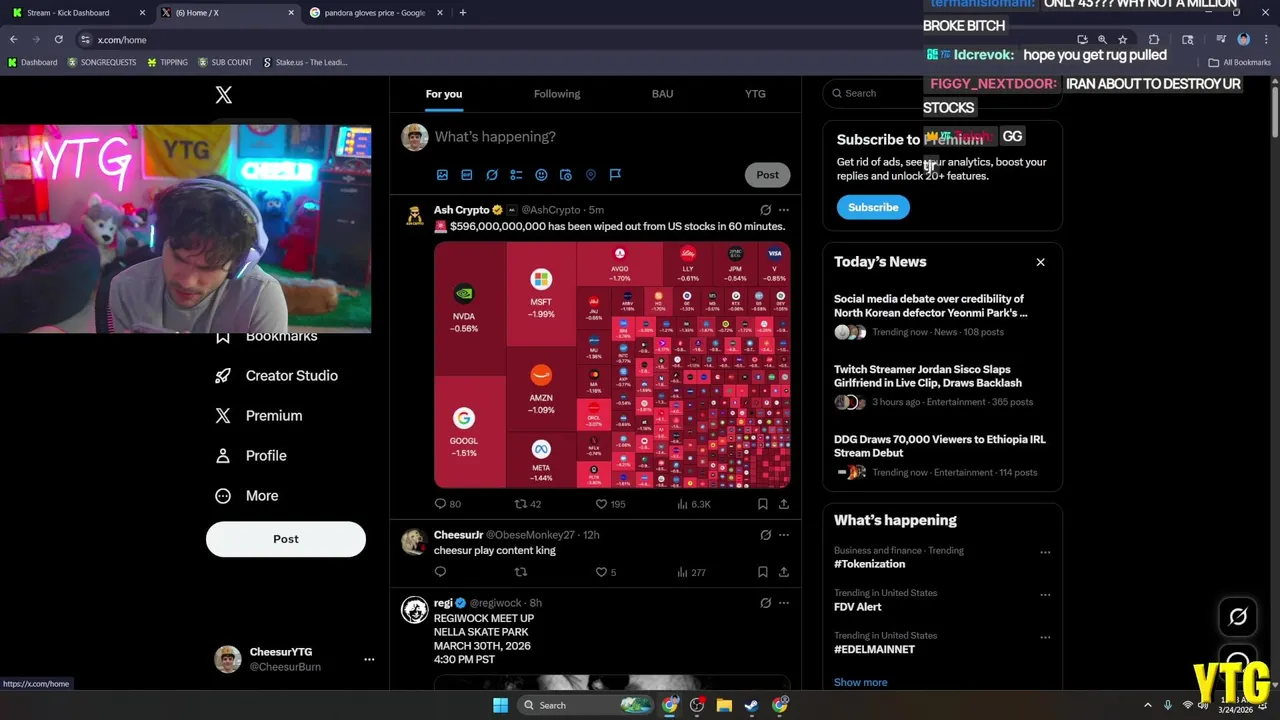Share the Ash Crypto post
The width and height of the screenshot is (1280, 720).
[x=784, y=504]
